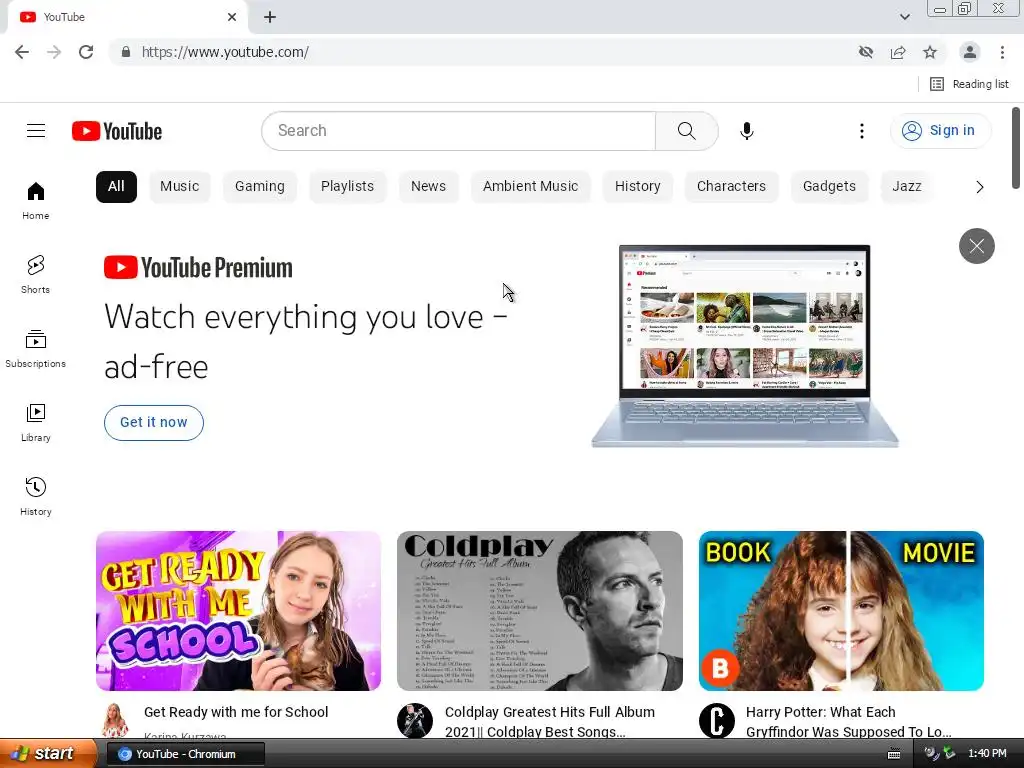1024x768 pixels.
Task: Open Coldplay Greatest Hits thumbnail
Action: 539,611
